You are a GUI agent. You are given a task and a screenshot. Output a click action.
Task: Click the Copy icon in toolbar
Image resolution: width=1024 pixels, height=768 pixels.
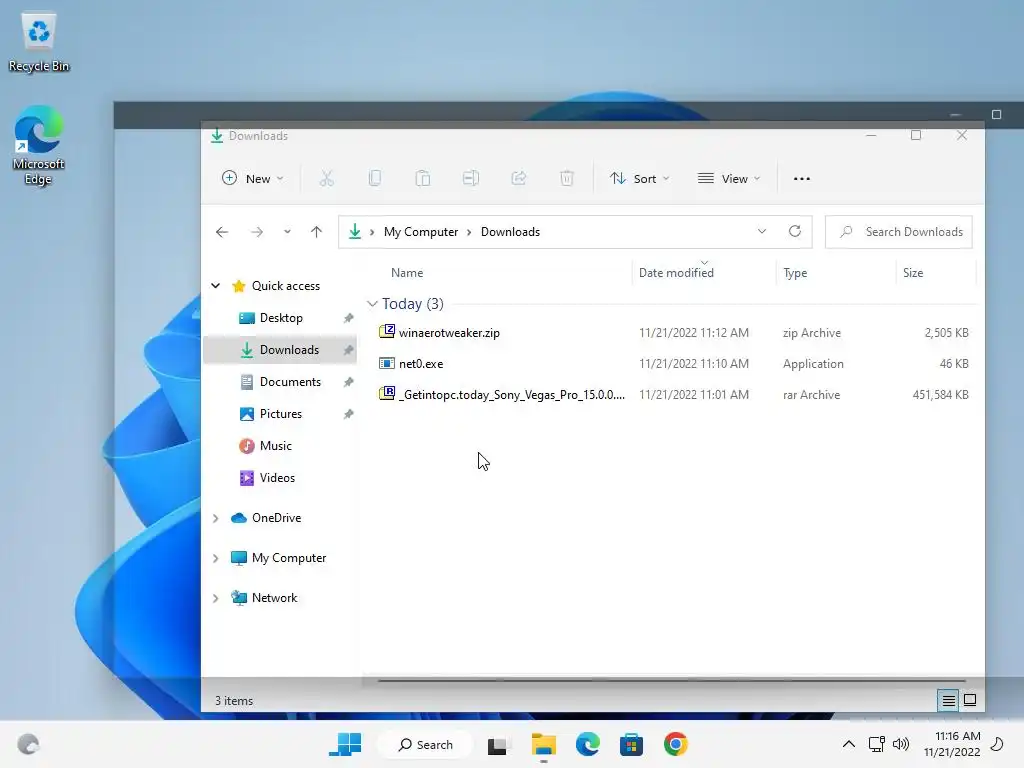click(375, 178)
